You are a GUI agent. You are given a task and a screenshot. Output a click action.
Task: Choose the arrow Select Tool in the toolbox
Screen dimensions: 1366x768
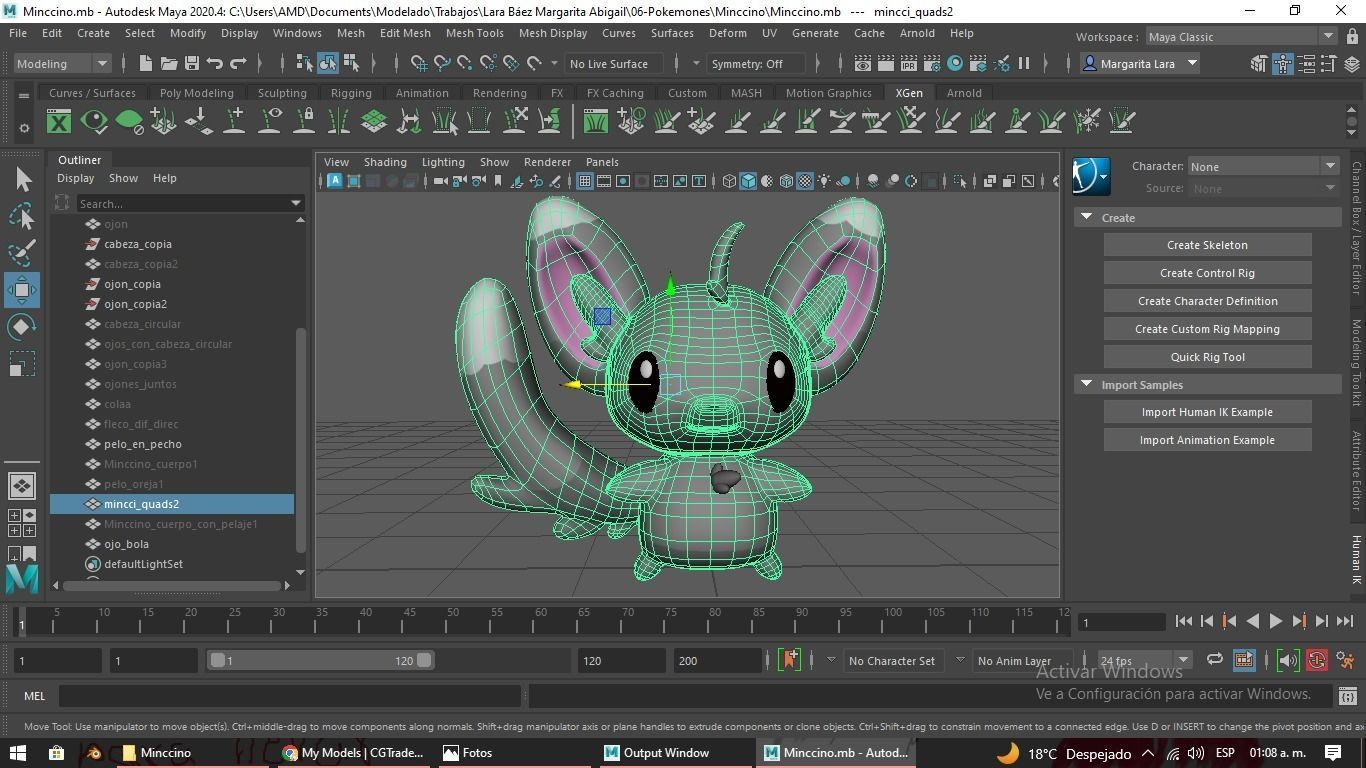pyautogui.click(x=21, y=179)
